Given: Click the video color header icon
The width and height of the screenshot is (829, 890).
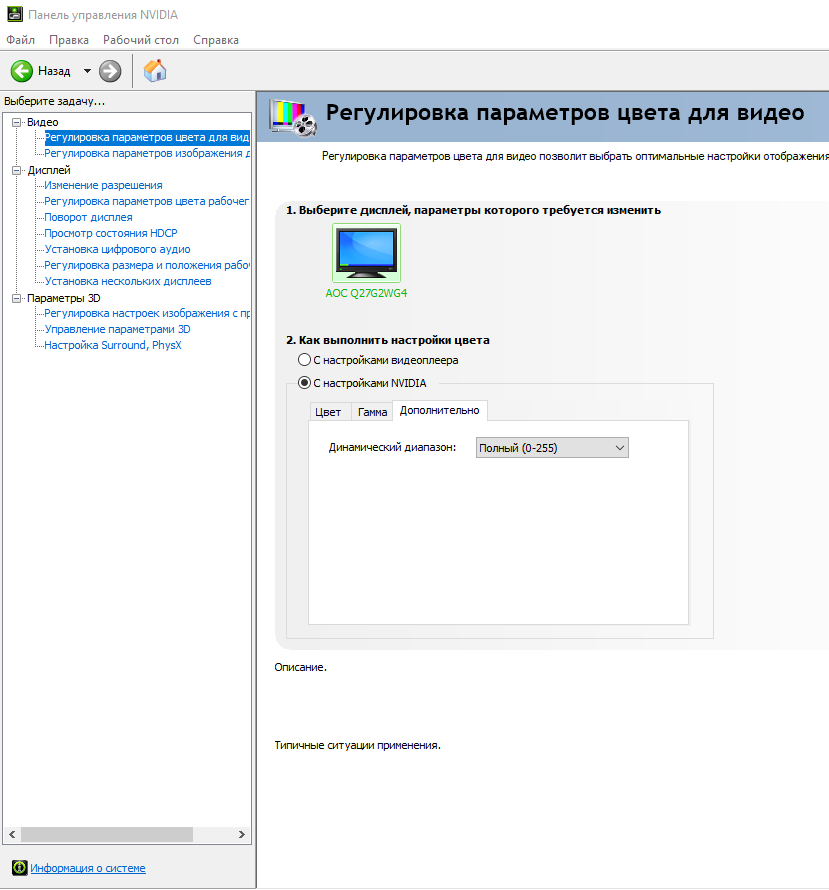Looking at the screenshot, I should click(293, 117).
